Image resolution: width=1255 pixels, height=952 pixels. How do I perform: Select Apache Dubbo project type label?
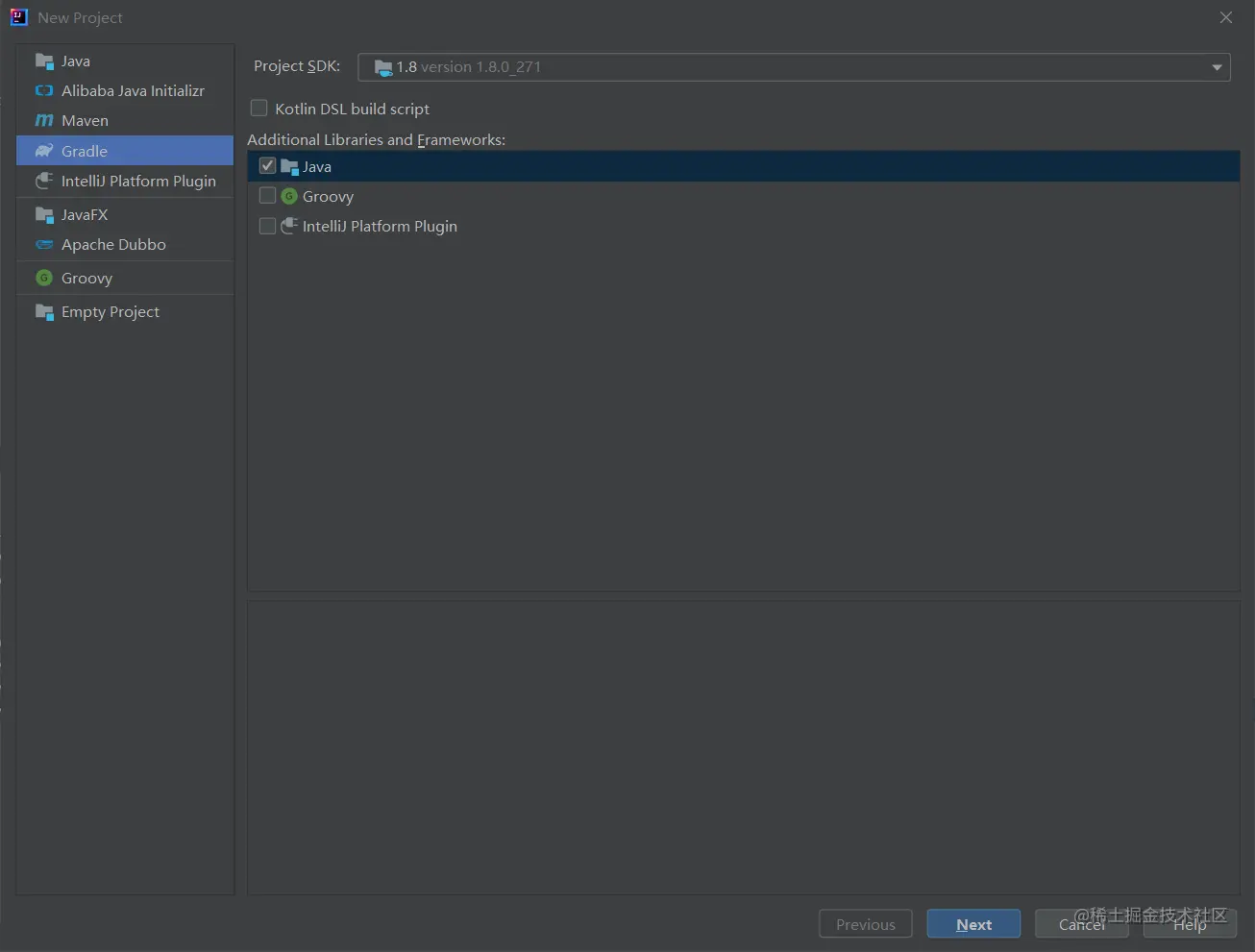coord(113,245)
